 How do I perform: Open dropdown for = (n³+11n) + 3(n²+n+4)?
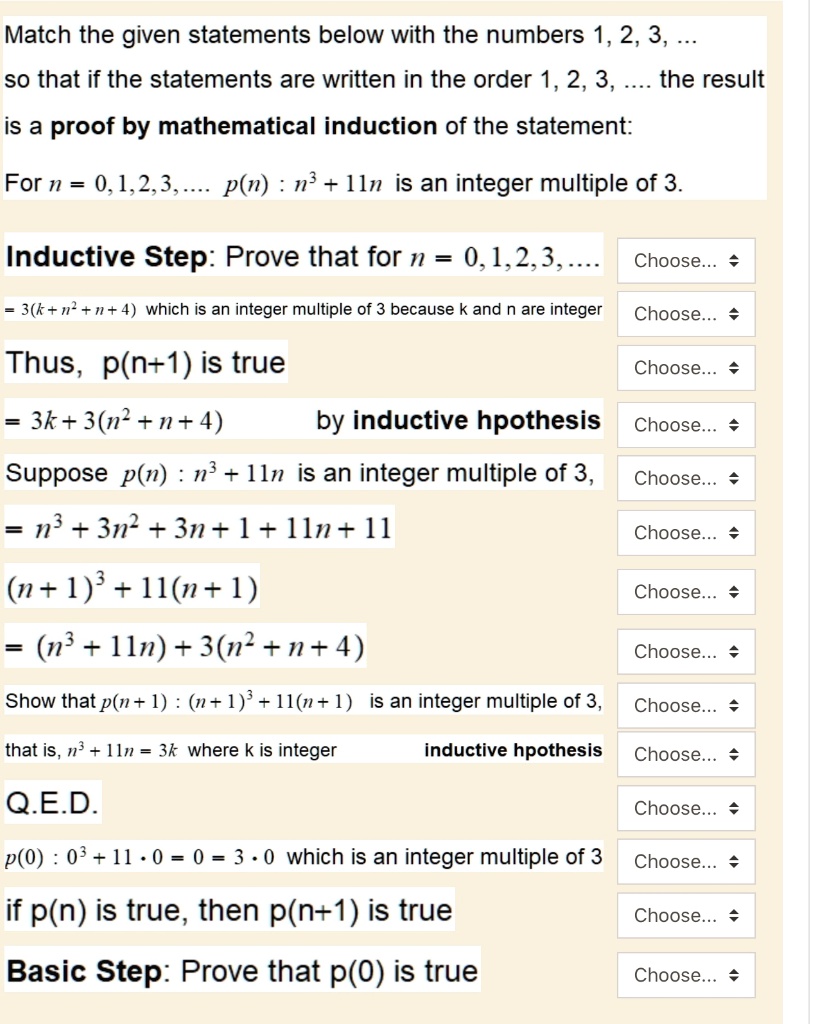point(685,651)
